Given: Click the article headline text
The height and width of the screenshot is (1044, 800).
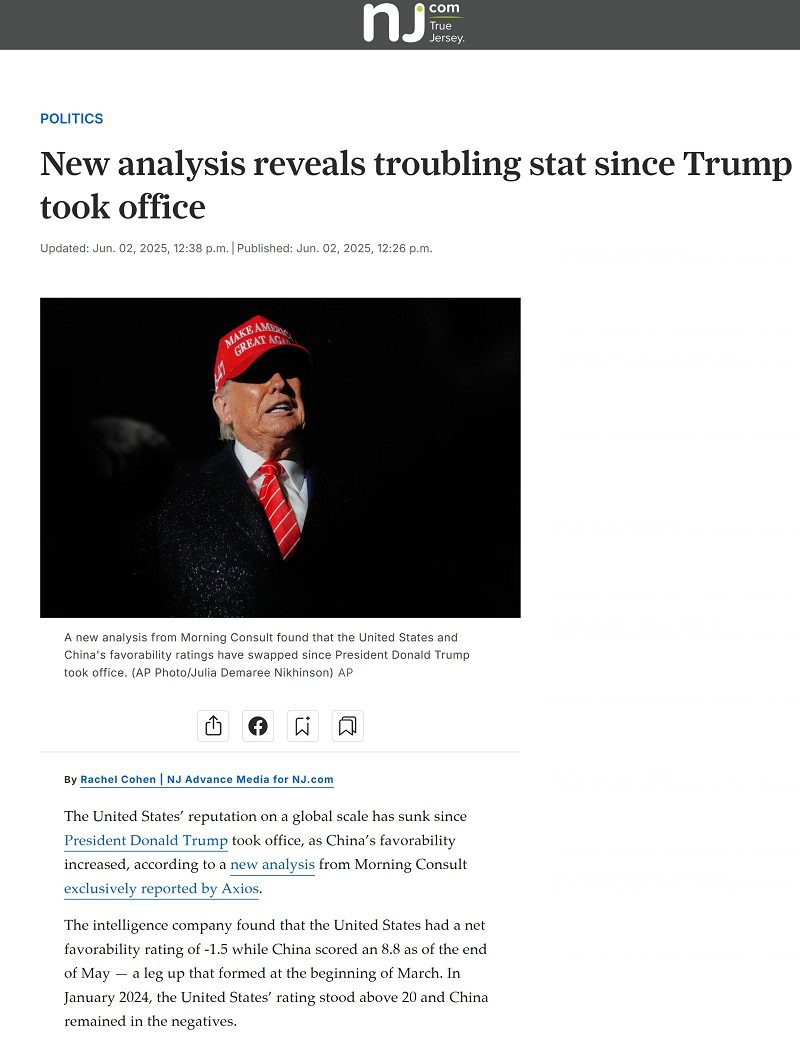Looking at the screenshot, I should coord(416,185).
